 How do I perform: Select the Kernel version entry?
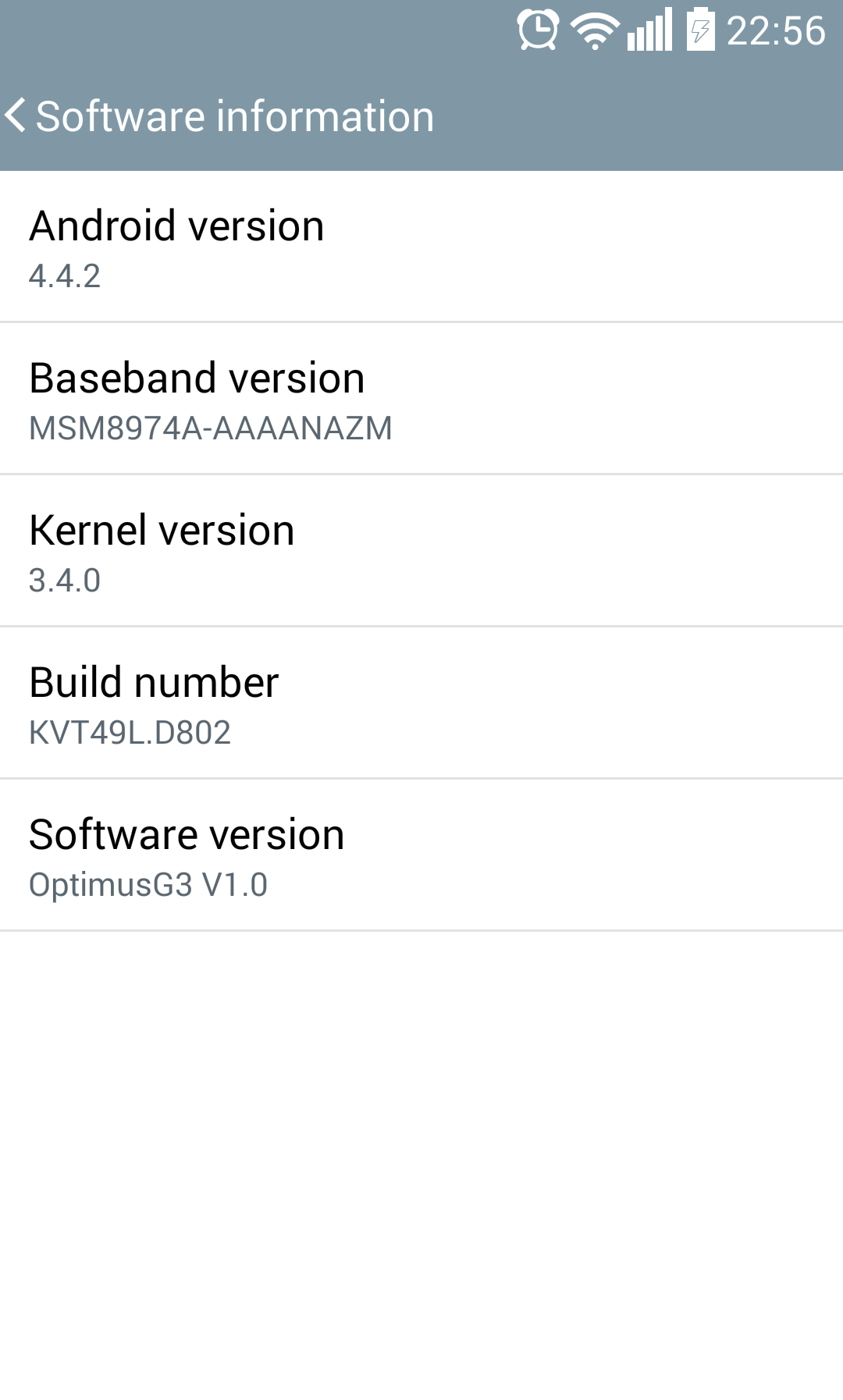pyautogui.click(x=421, y=550)
